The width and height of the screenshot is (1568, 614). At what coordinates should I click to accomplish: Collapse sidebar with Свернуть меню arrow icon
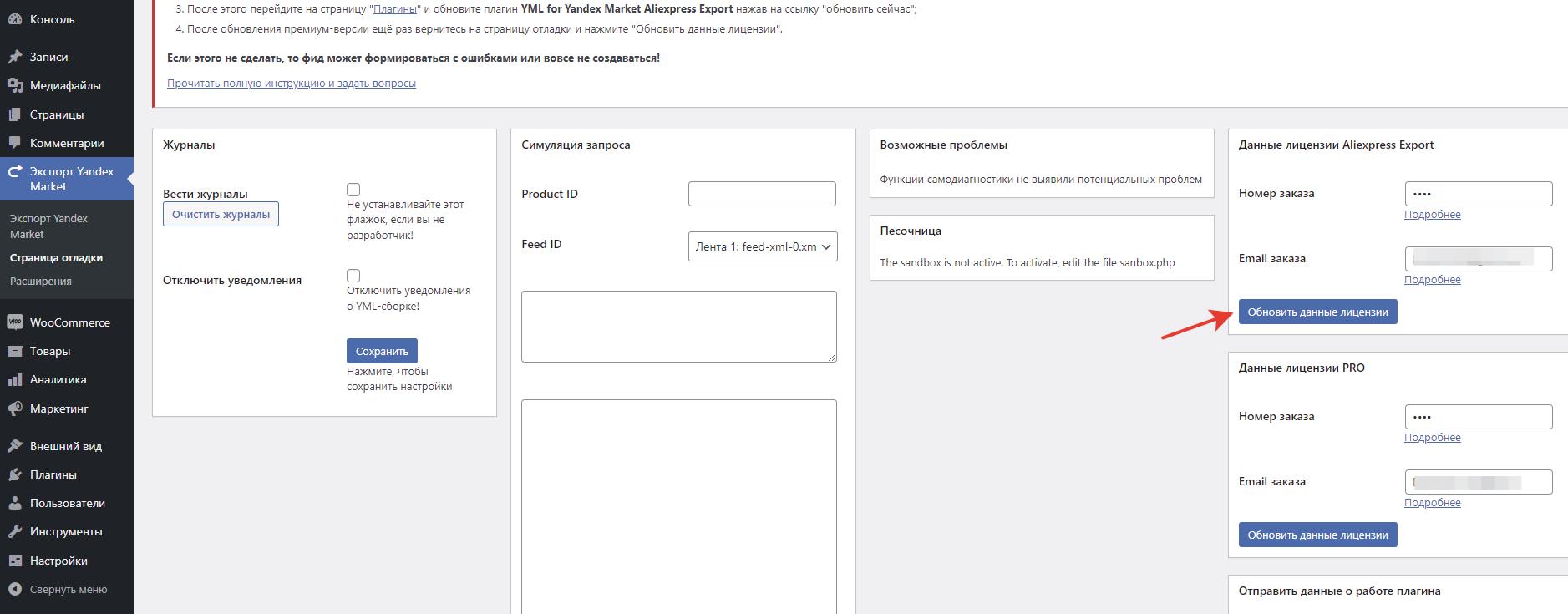tap(14, 589)
